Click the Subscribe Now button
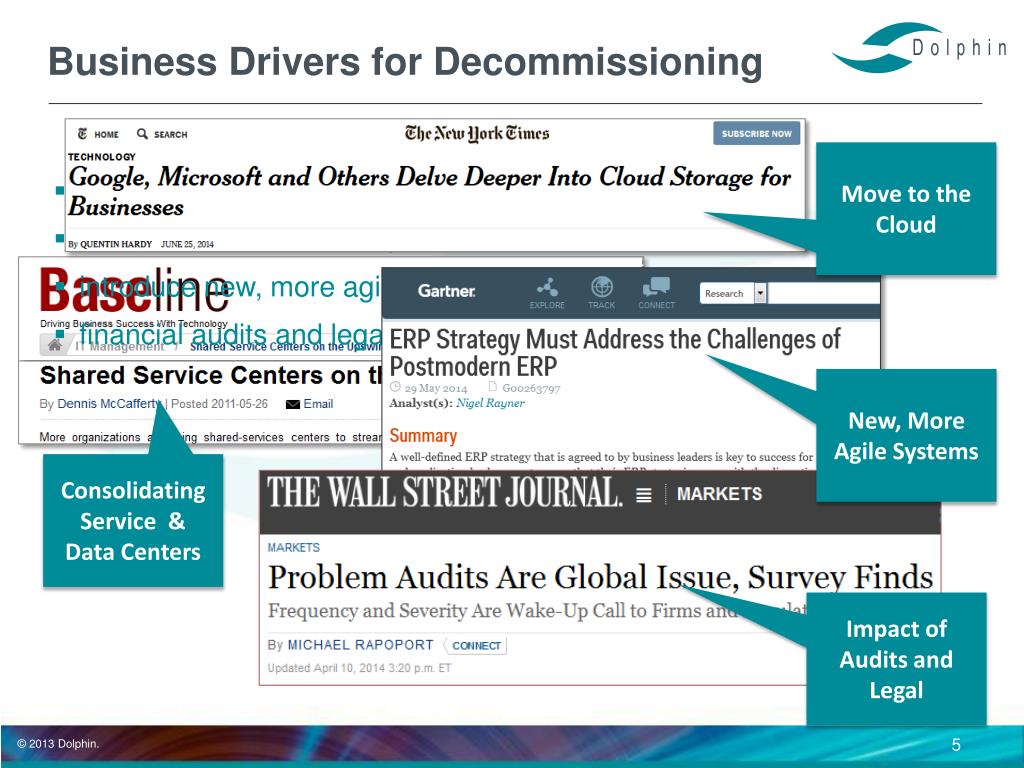This screenshot has width=1024, height=768. click(x=756, y=133)
